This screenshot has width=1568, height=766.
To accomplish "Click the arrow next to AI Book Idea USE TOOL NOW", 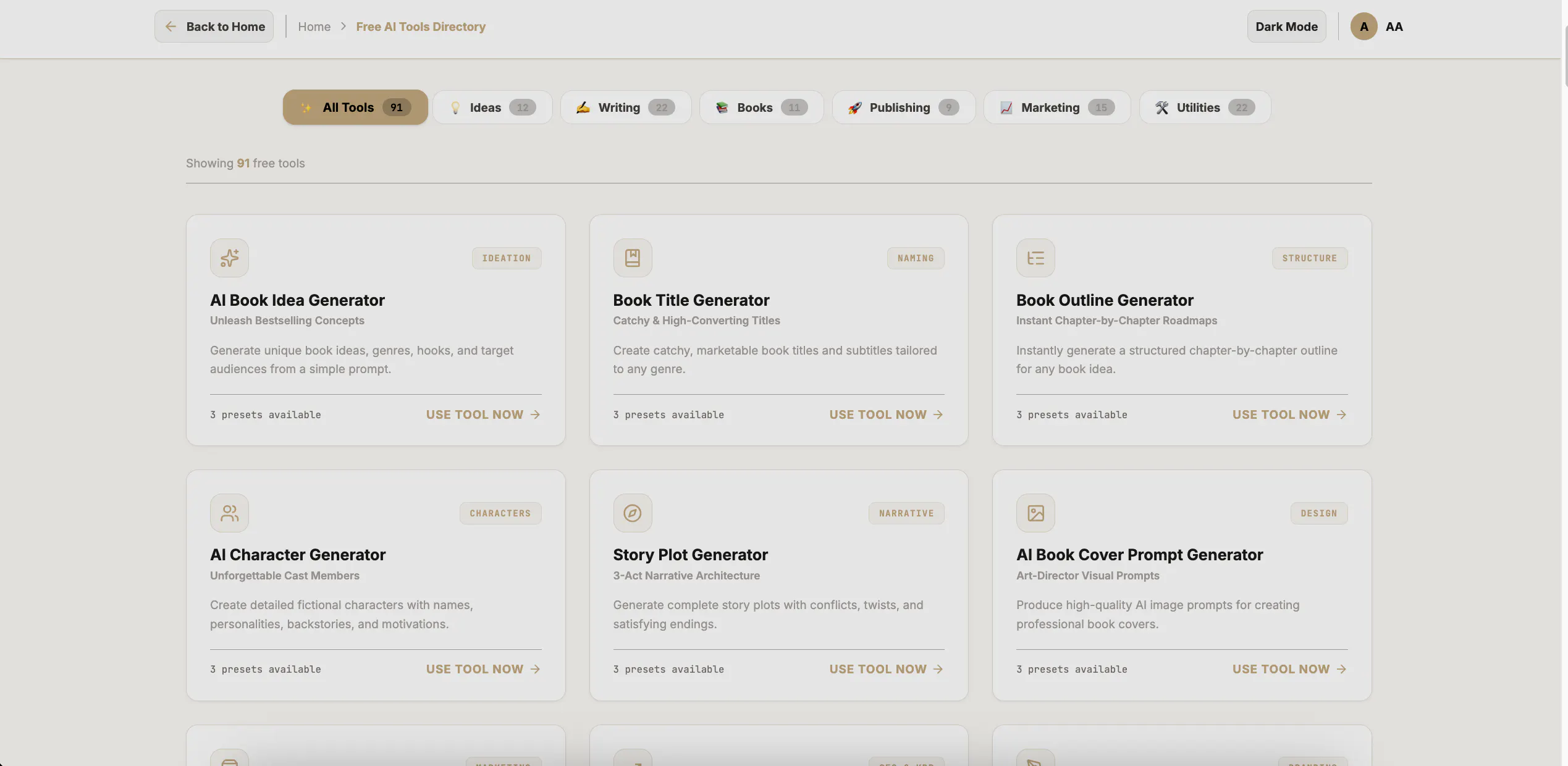I will pos(535,415).
